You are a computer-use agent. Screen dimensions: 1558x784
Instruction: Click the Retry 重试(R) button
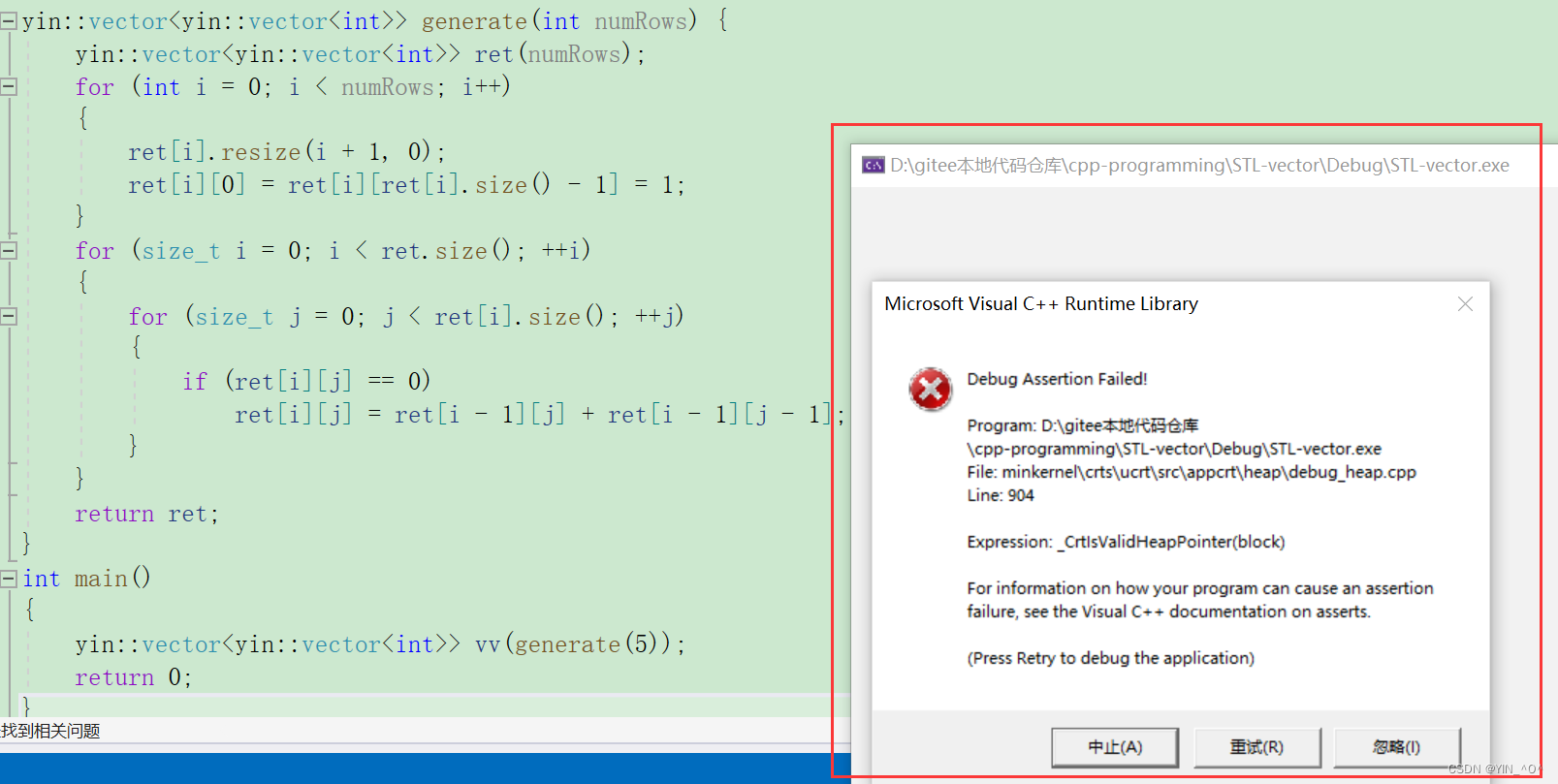[1256, 747]
